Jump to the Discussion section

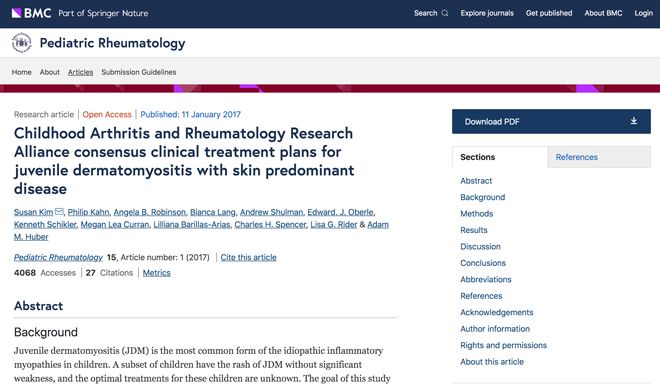click(x=480, y=246)
